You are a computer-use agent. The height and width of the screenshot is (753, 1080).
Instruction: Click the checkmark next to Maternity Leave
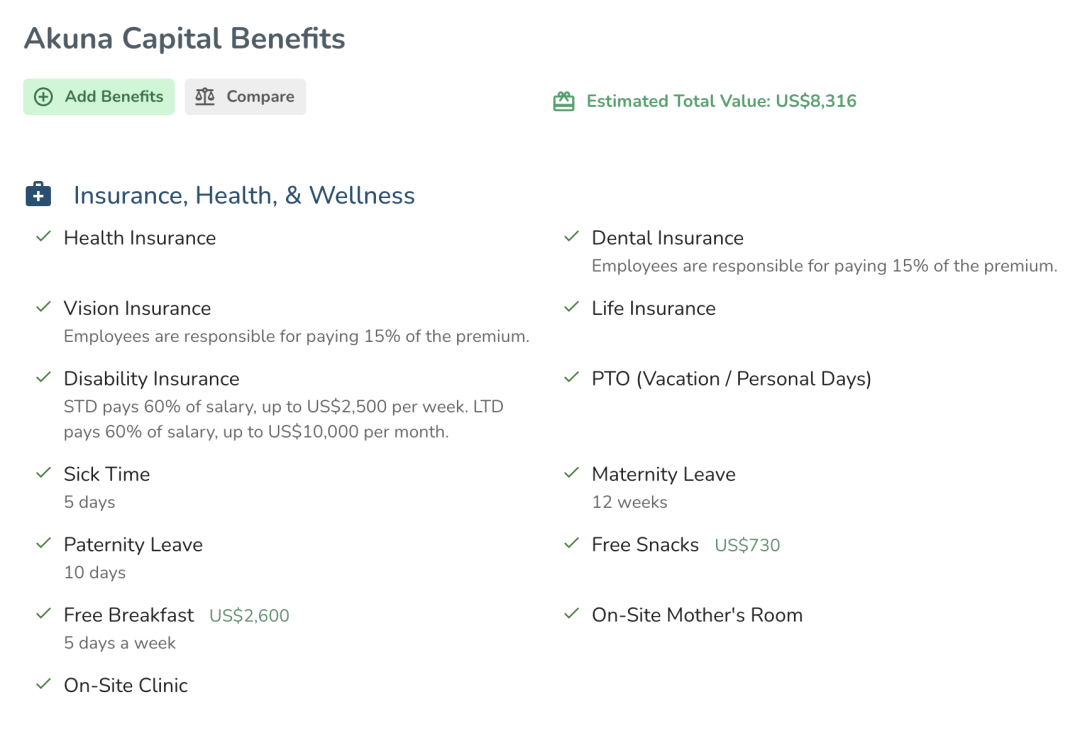coord(571,473)
